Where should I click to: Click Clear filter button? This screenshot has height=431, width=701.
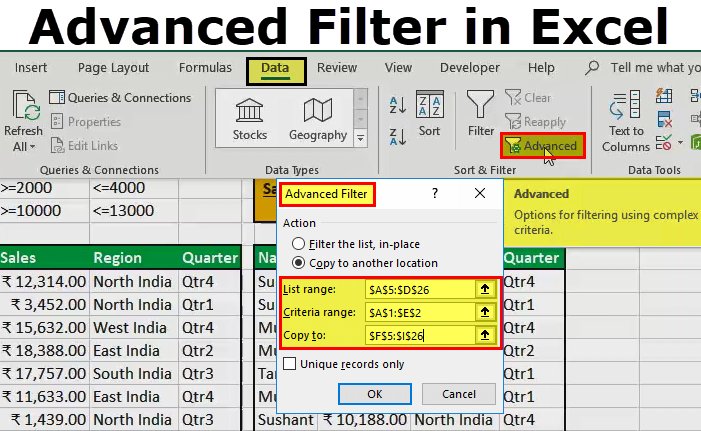point(528,97)
